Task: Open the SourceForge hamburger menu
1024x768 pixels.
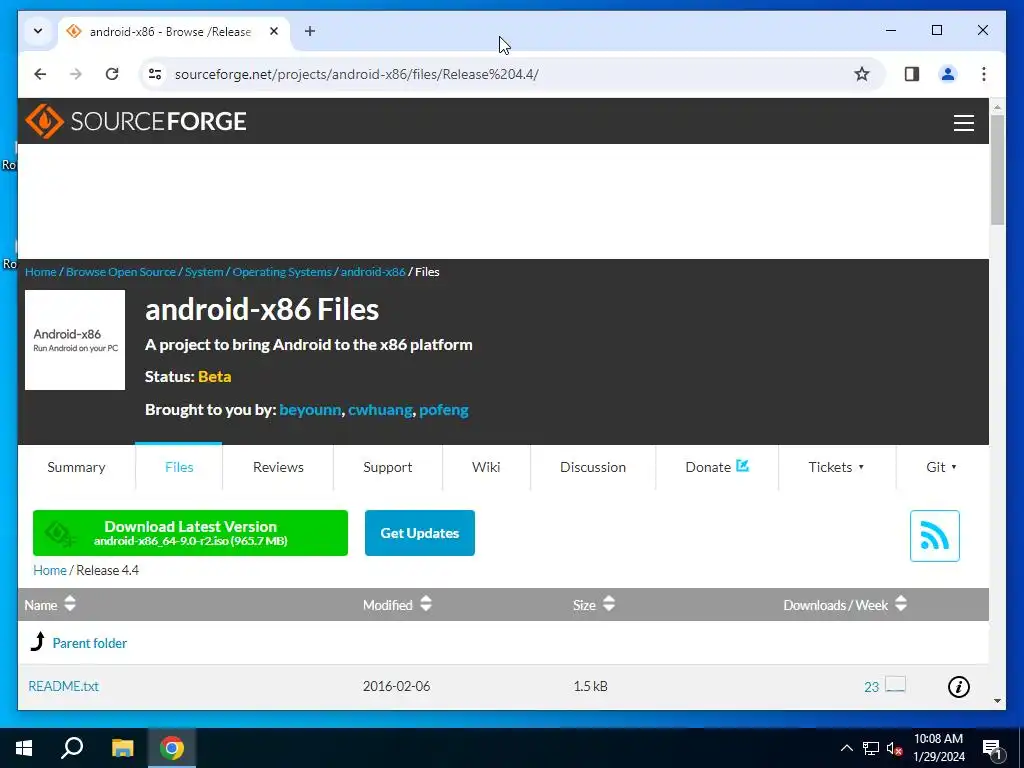Action: point(963,123)
